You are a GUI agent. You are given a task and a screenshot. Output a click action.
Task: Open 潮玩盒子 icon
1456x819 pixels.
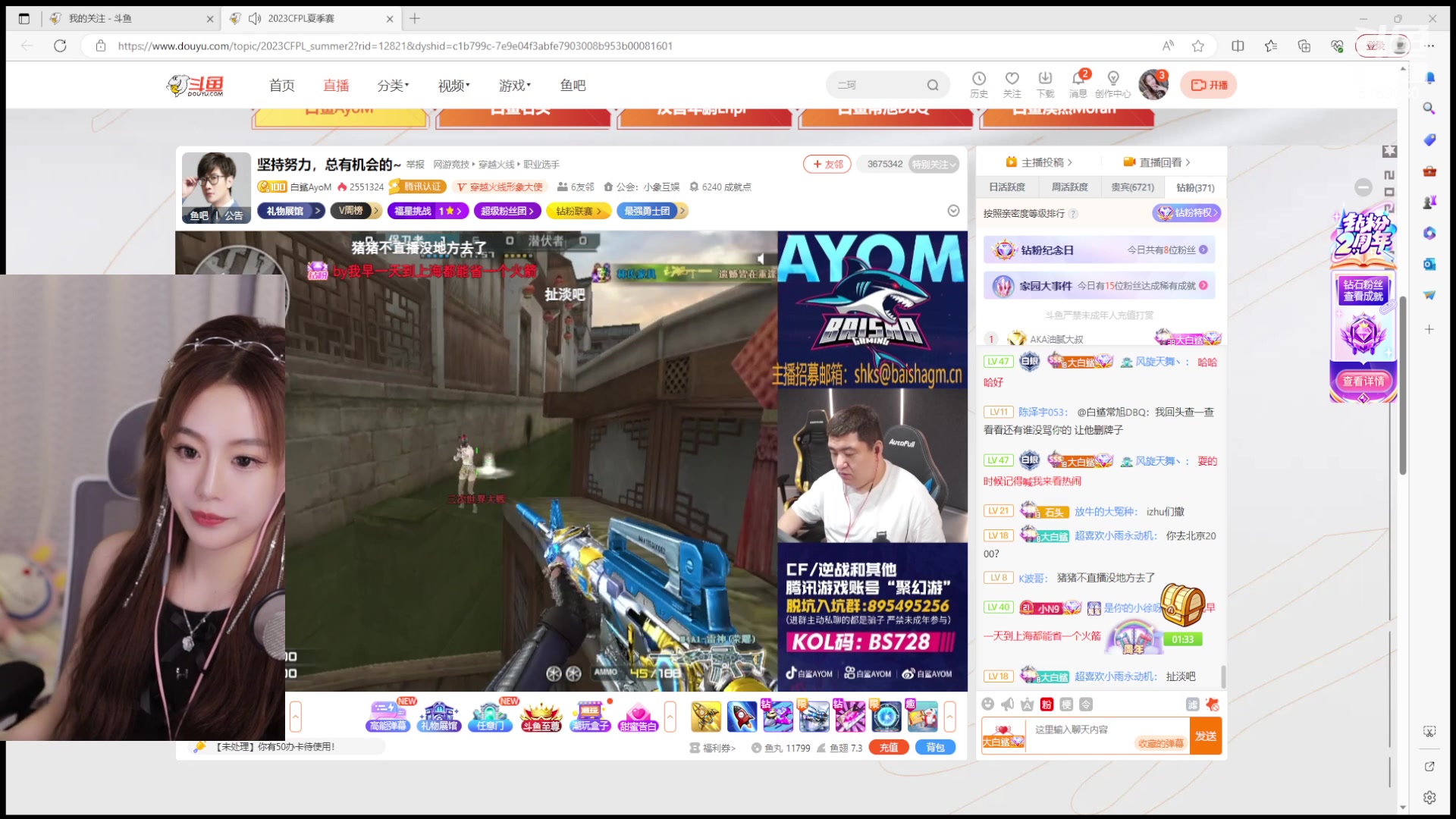(x=590, y=715)
